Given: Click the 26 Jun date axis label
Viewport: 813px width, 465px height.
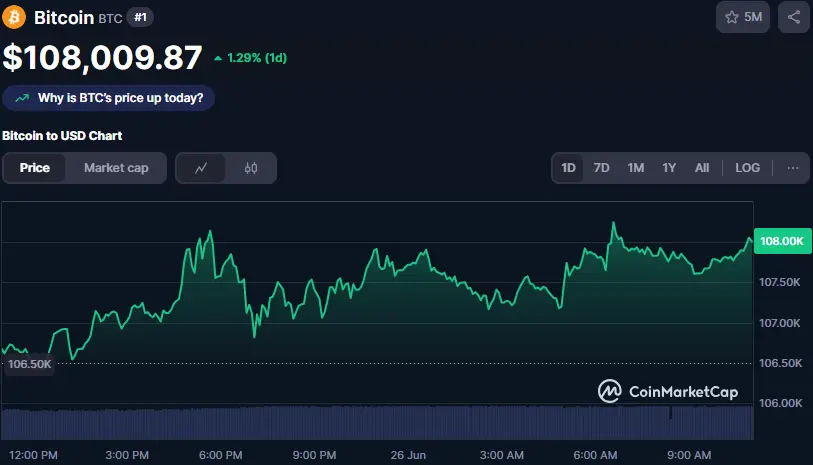Looking at the screenshot, I should coord(408,455).
